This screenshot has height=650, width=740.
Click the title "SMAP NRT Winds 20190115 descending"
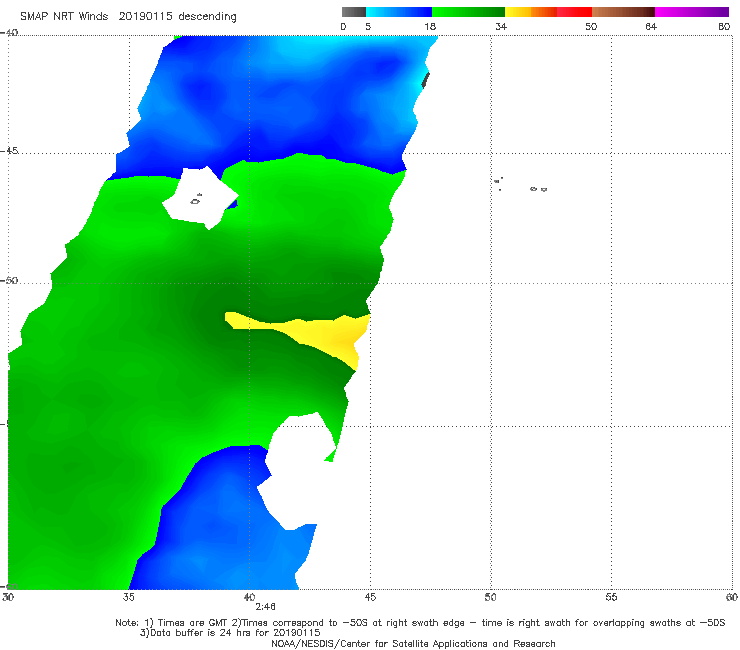point(128,16)
